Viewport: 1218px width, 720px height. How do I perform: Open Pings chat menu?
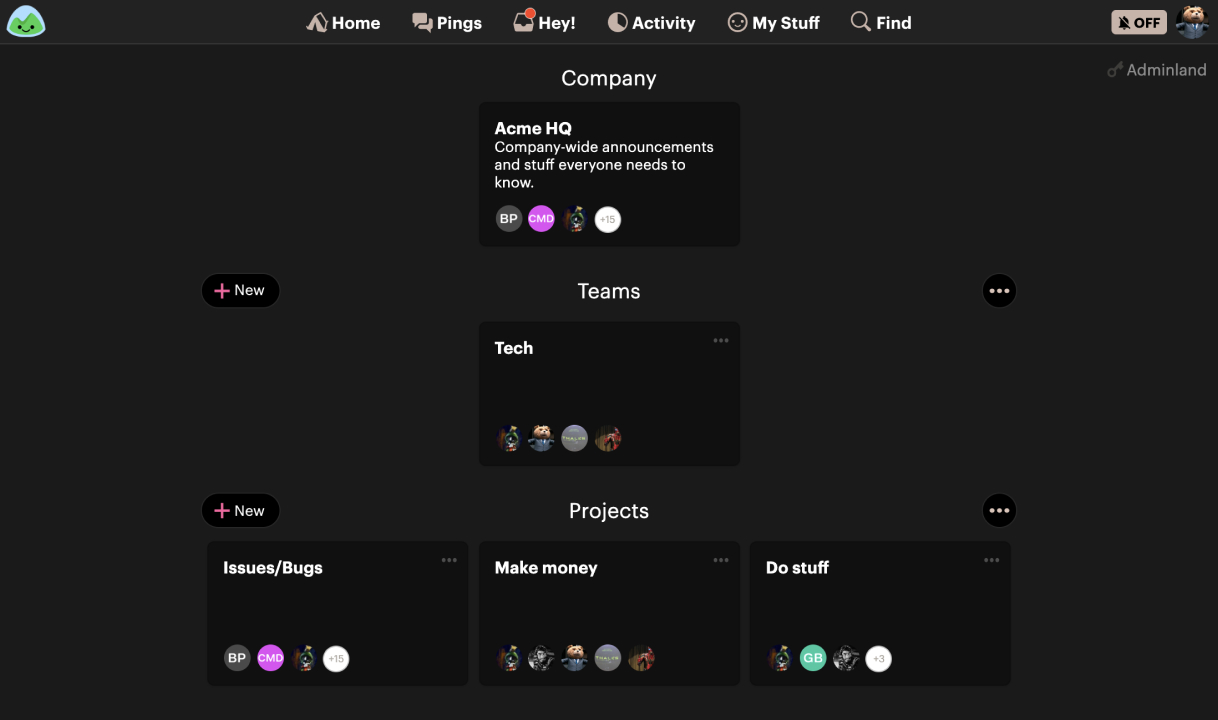click(447, 22)
